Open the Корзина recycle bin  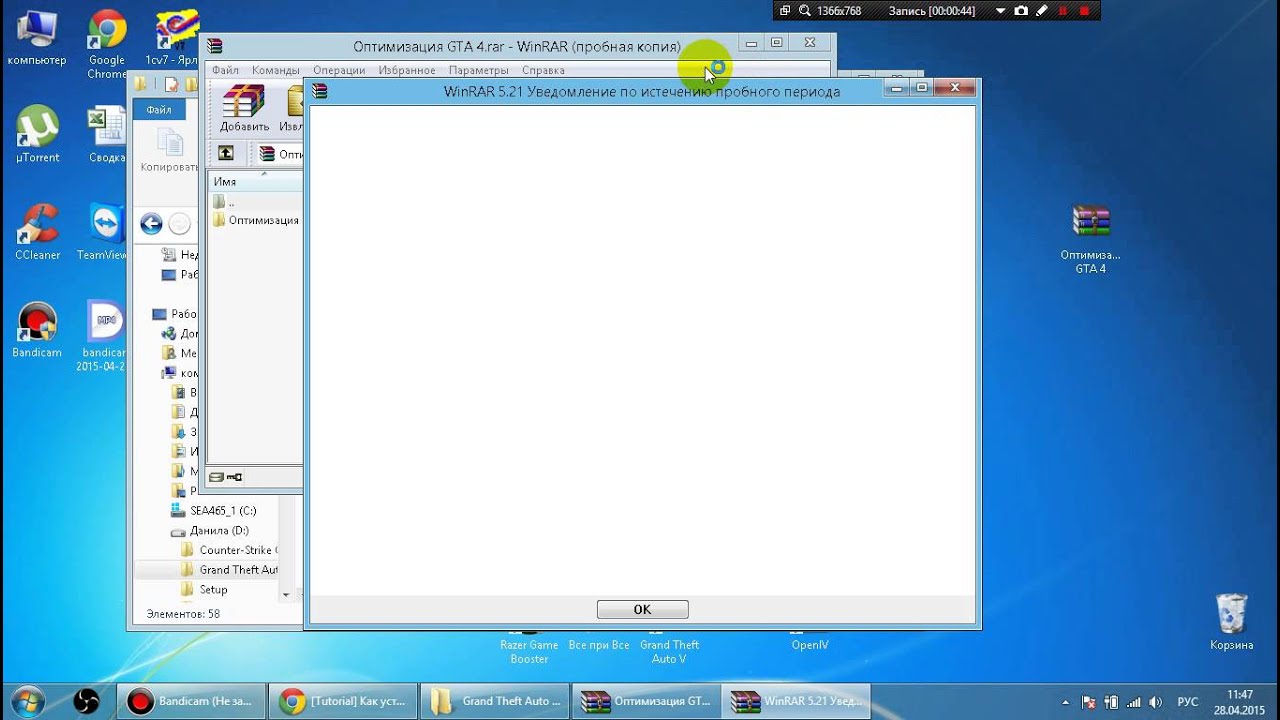click(x=1231, y=622)
